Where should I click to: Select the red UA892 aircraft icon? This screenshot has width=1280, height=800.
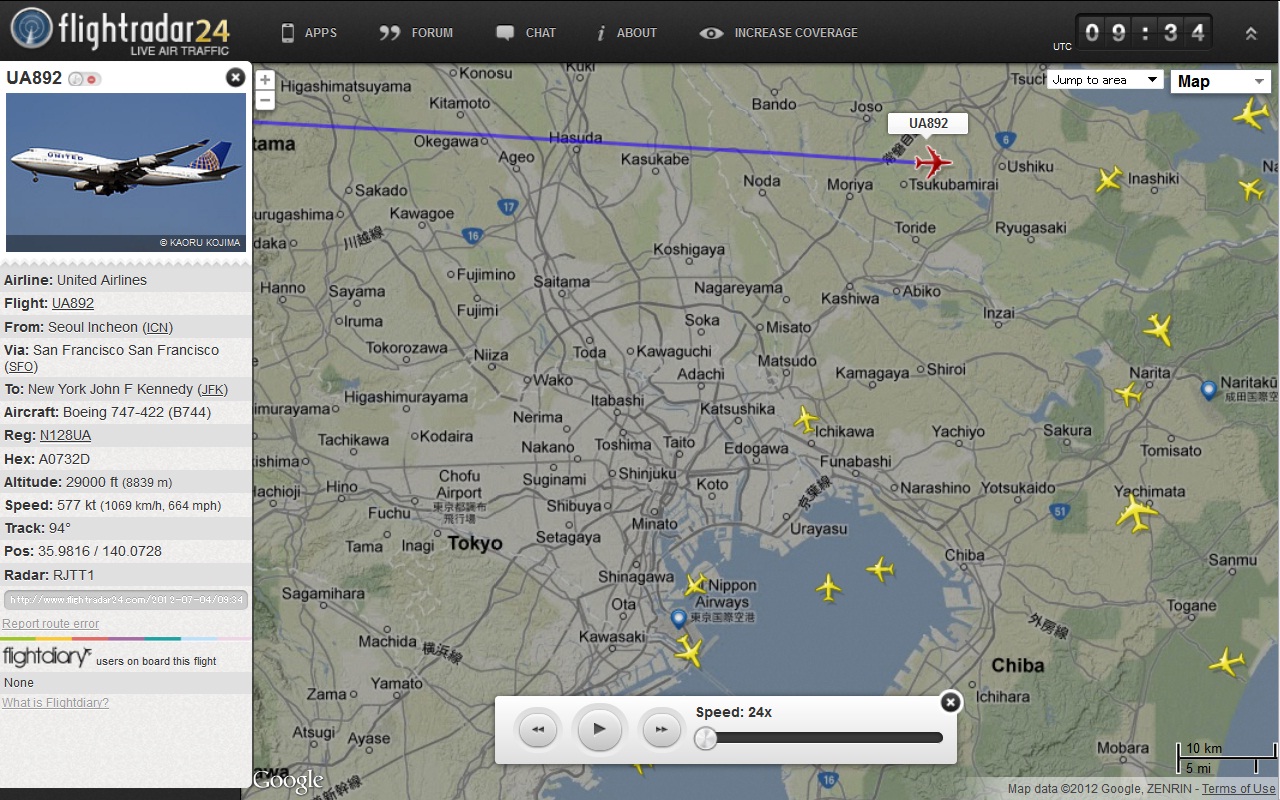[932, 162]
